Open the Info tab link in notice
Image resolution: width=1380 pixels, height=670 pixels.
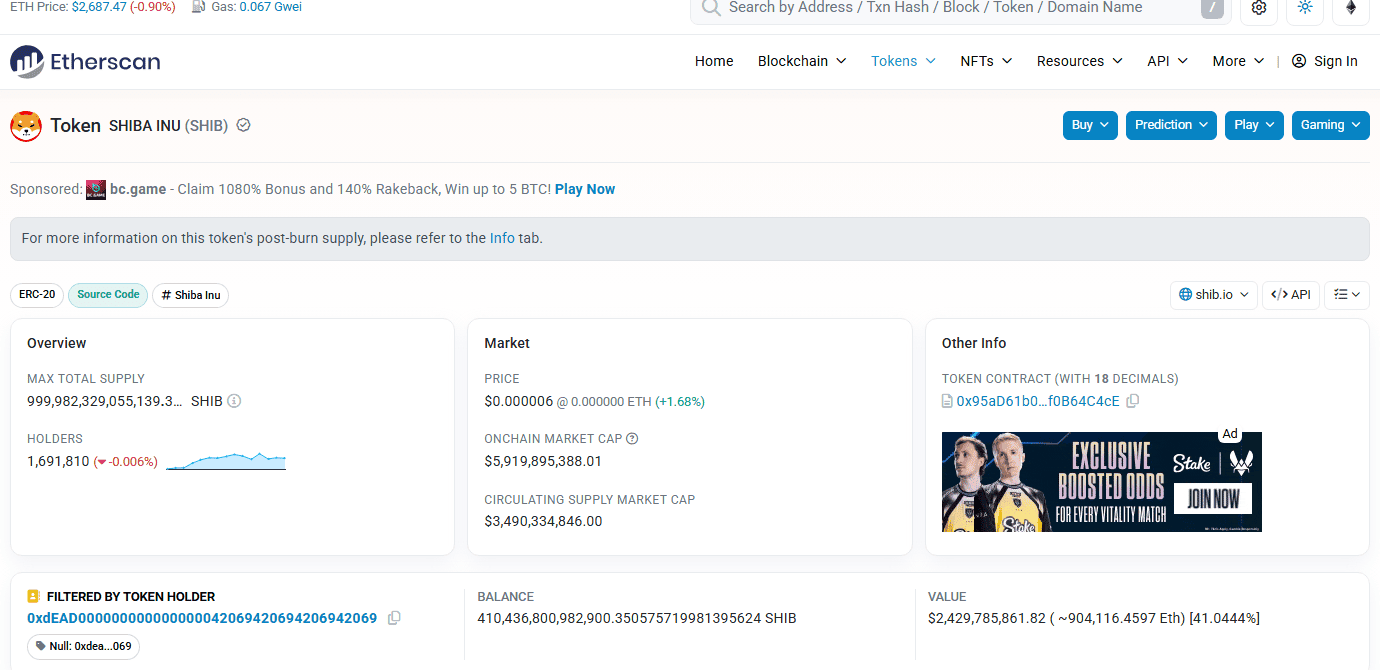(x=502, y=238)
